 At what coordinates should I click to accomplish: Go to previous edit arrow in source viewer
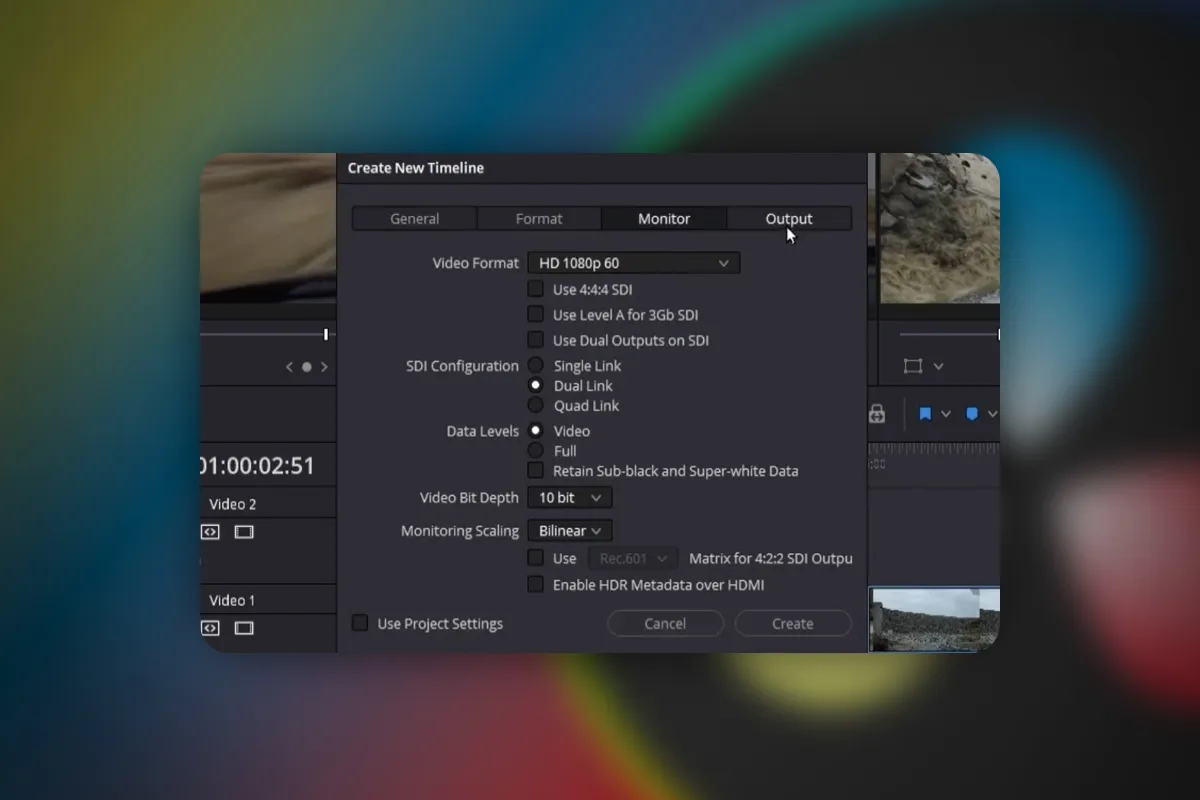pos(290,367)
